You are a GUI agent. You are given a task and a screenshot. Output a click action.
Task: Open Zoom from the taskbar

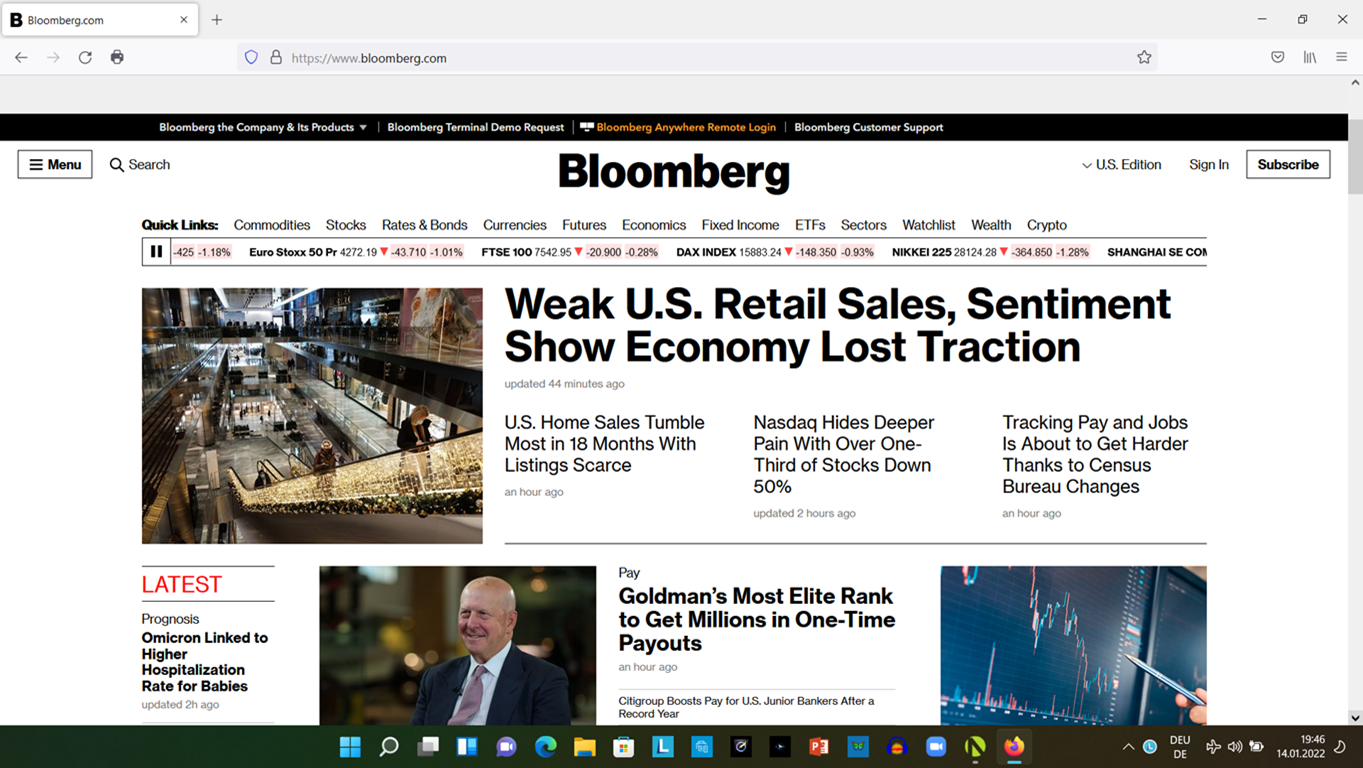tap(936, 747)
